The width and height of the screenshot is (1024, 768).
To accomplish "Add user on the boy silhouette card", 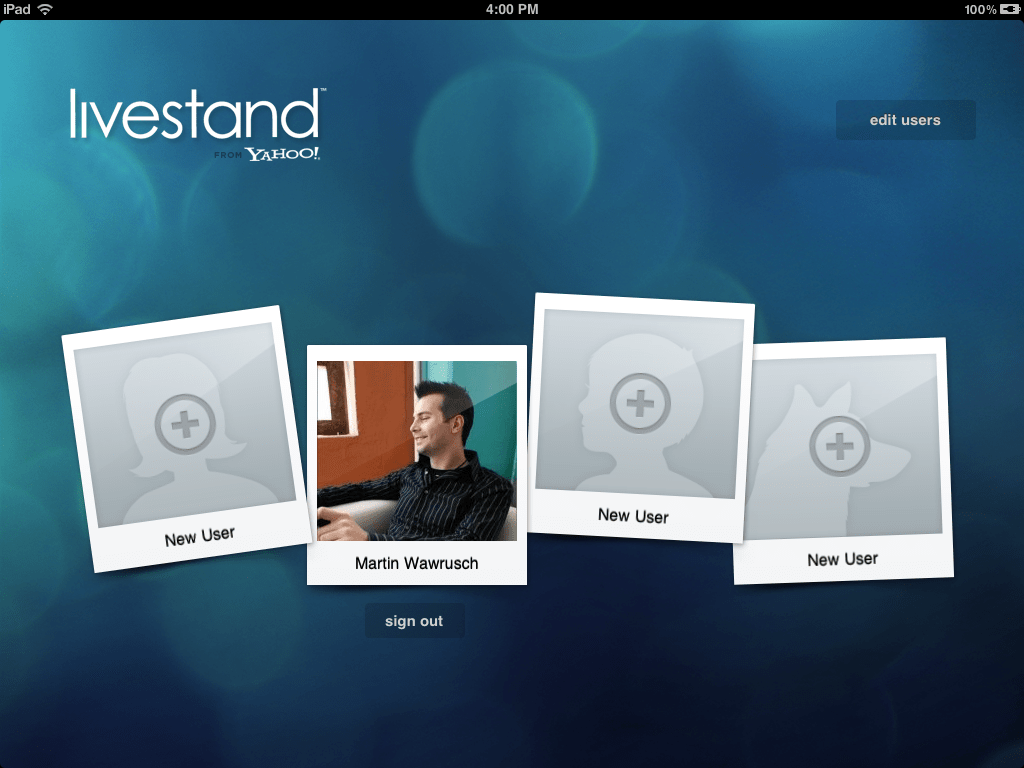I will coord(640,403).
